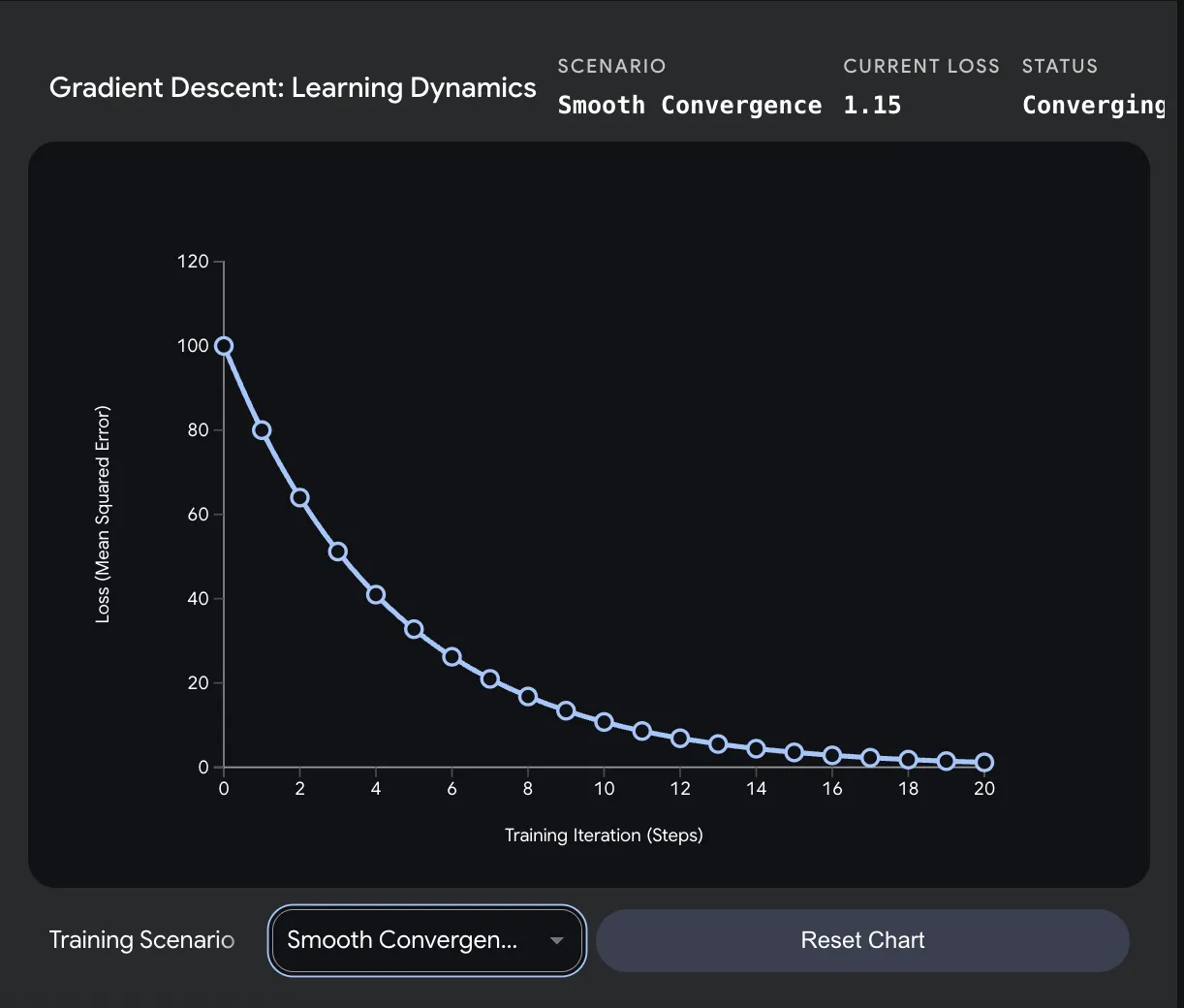Viewport: 1184px width, 1008px height.
Task: Click the y-axis tick label 100
Action: pos(193,346)
